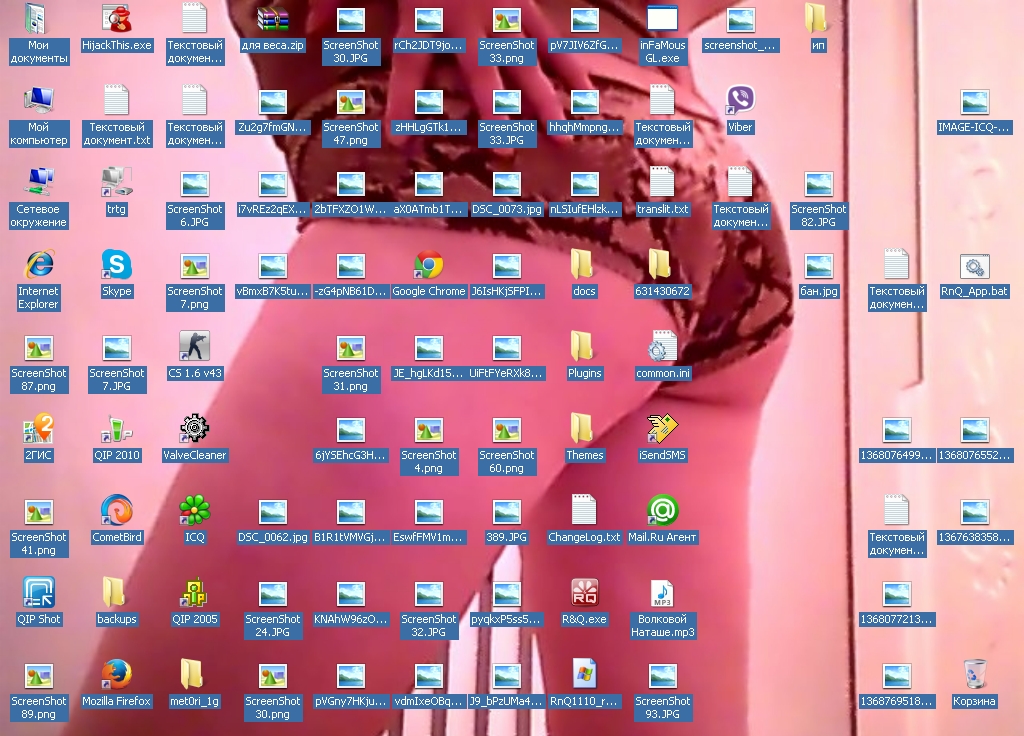Open ScreenShot 60.png file
Screen dimensions: 1024x736
point(507,429)
